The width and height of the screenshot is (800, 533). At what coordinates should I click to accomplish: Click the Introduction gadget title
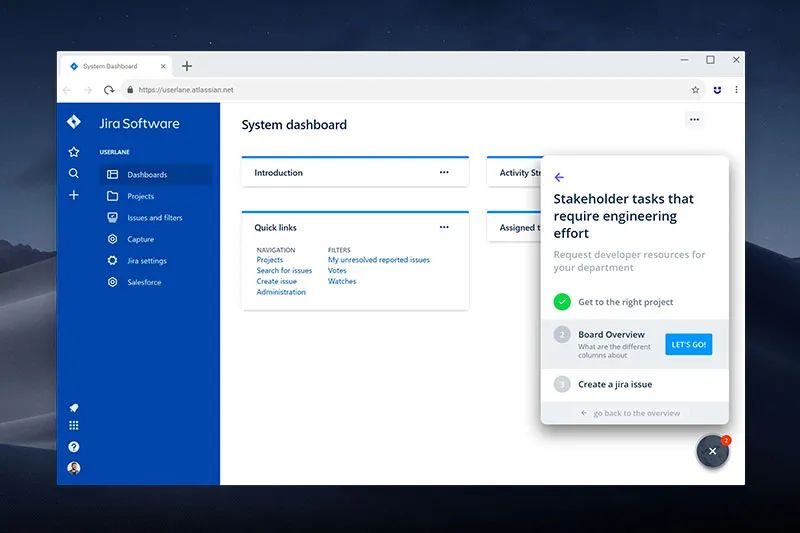(278, 172)
